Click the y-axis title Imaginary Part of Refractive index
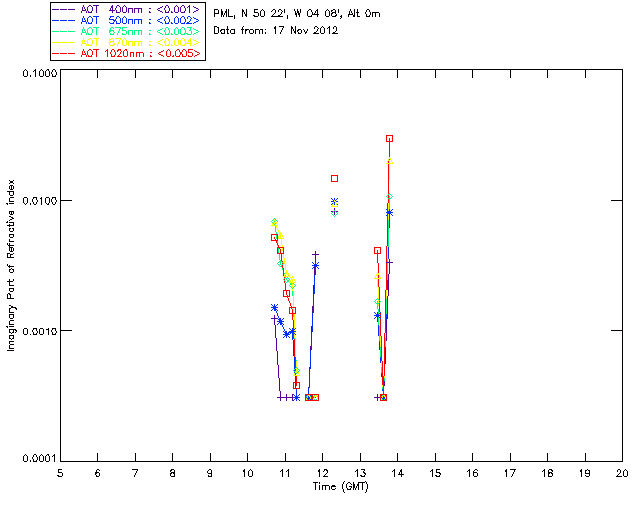 pos(11,265)
